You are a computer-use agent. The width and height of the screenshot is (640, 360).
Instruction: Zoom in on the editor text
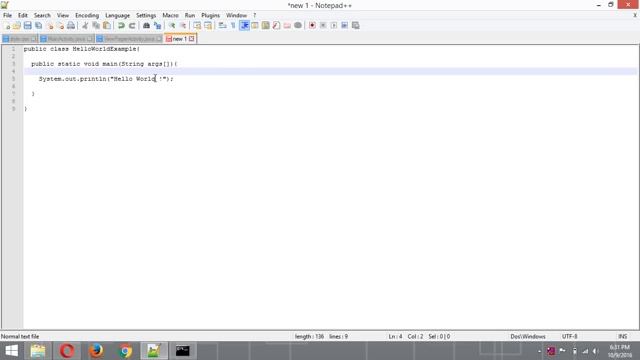[172, 26]
